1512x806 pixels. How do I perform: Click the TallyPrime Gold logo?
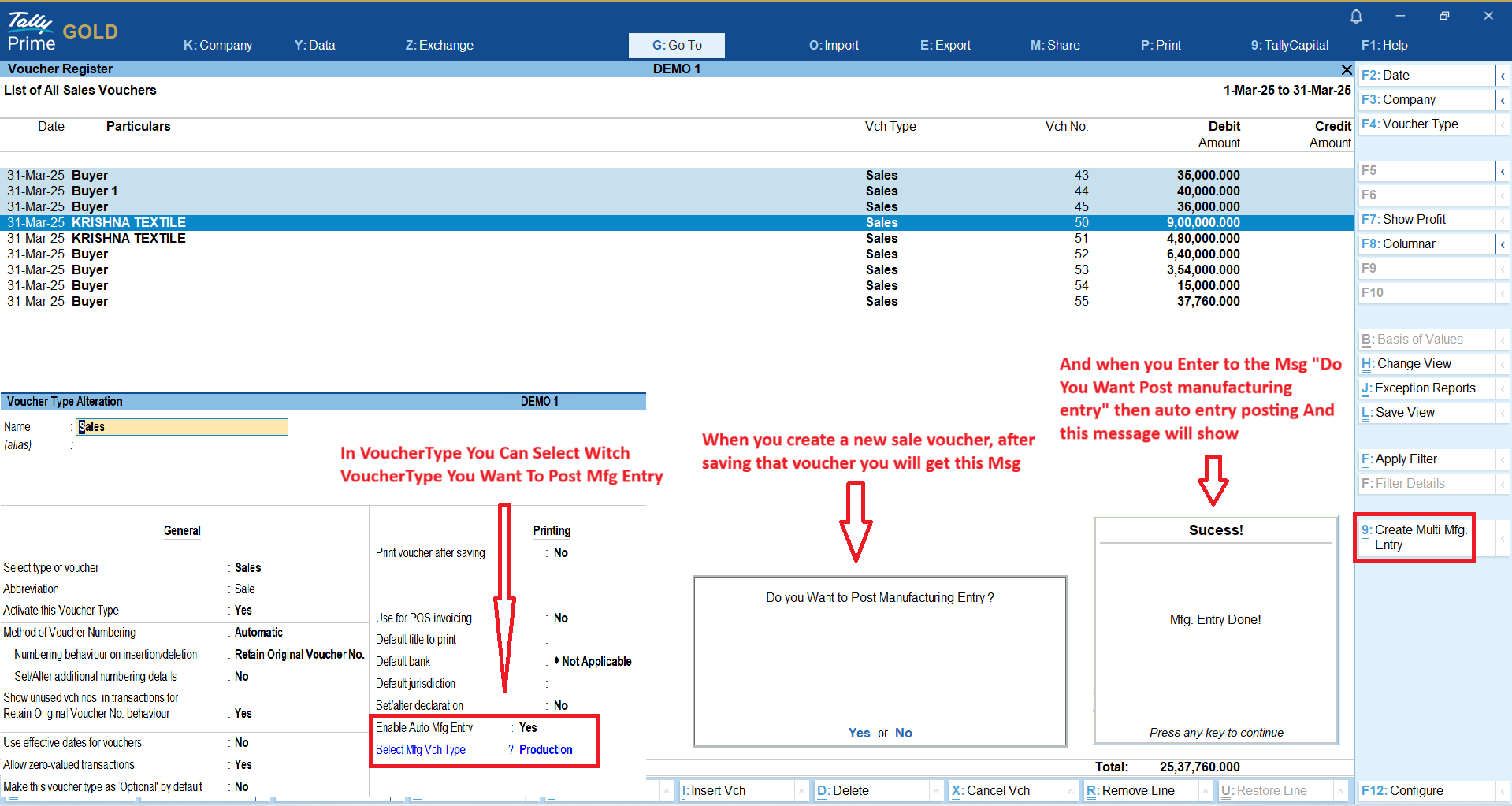pyautogui.click(x=61, y=32)
